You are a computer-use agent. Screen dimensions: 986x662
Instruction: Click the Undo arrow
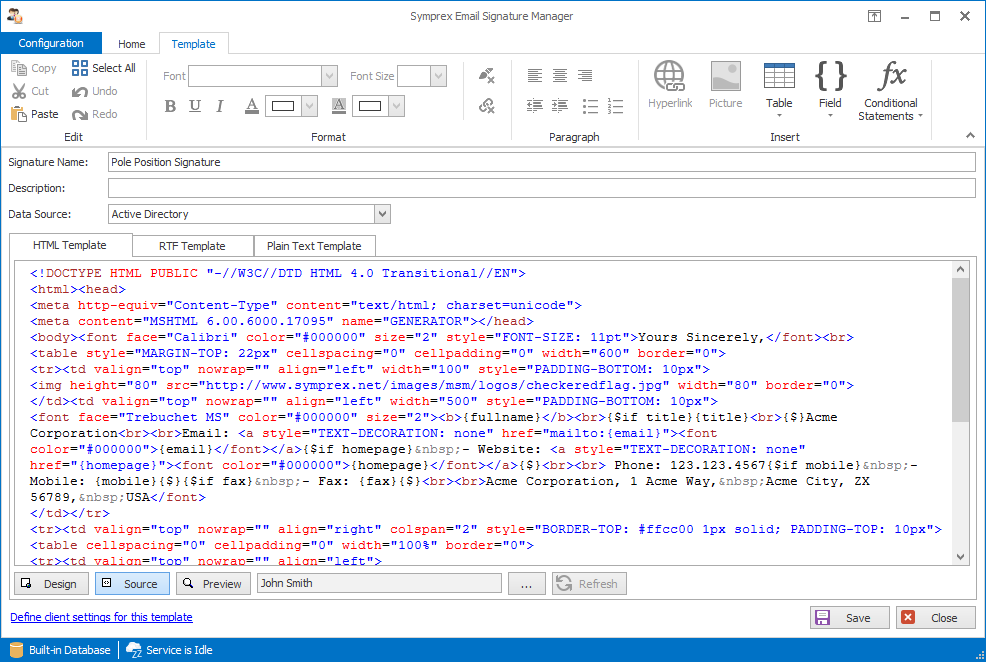(79, 92)
